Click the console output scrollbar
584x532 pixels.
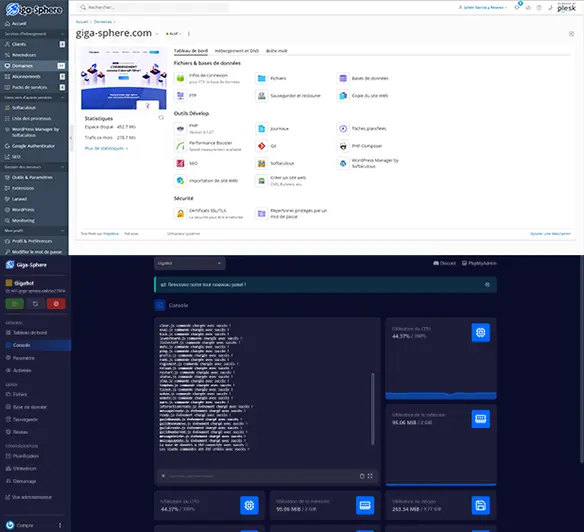[372, 409]
